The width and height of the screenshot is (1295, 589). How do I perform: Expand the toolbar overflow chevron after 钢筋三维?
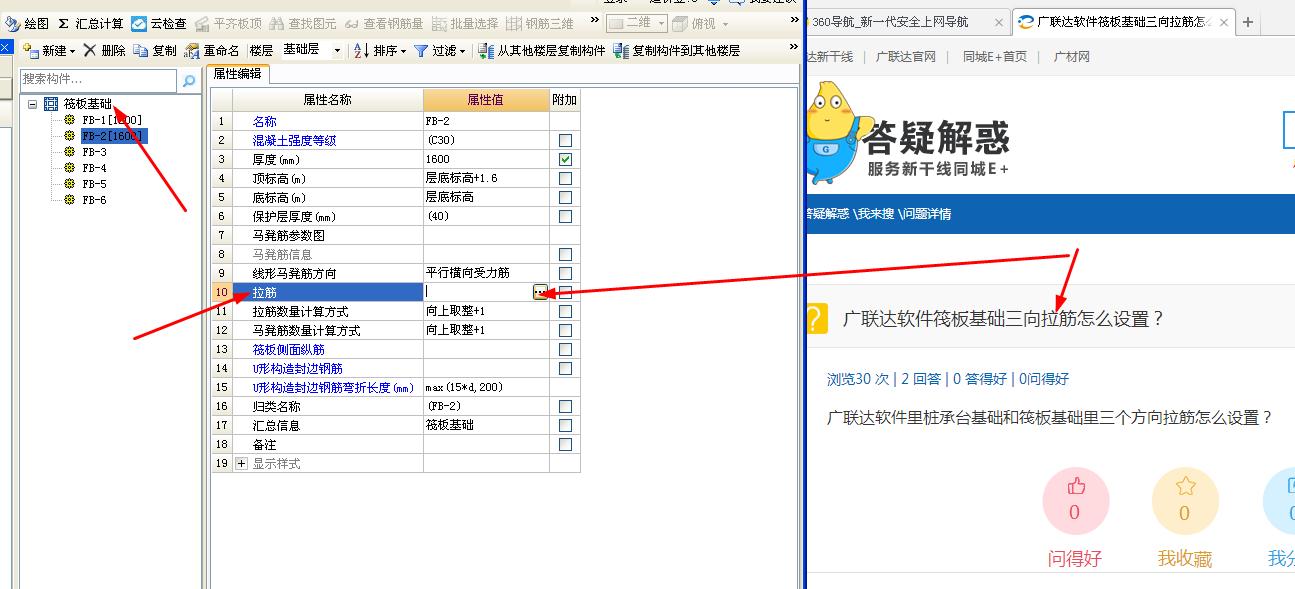coord(594,21)
